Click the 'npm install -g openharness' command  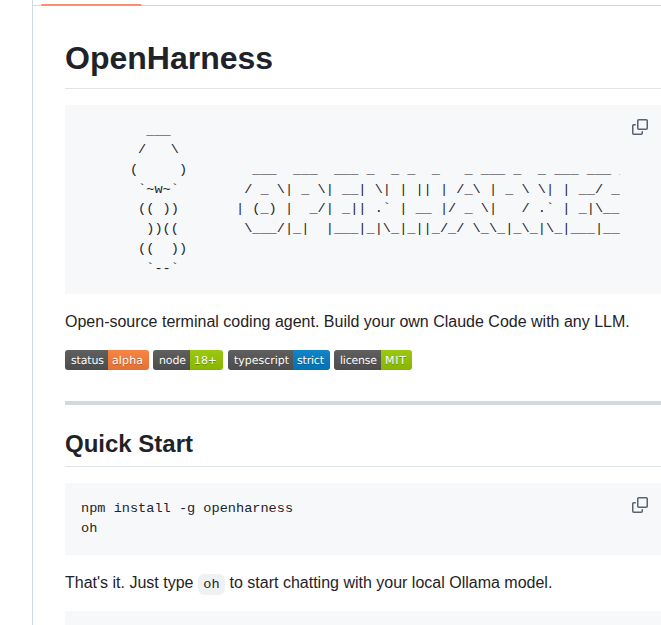tap(187, 508)
